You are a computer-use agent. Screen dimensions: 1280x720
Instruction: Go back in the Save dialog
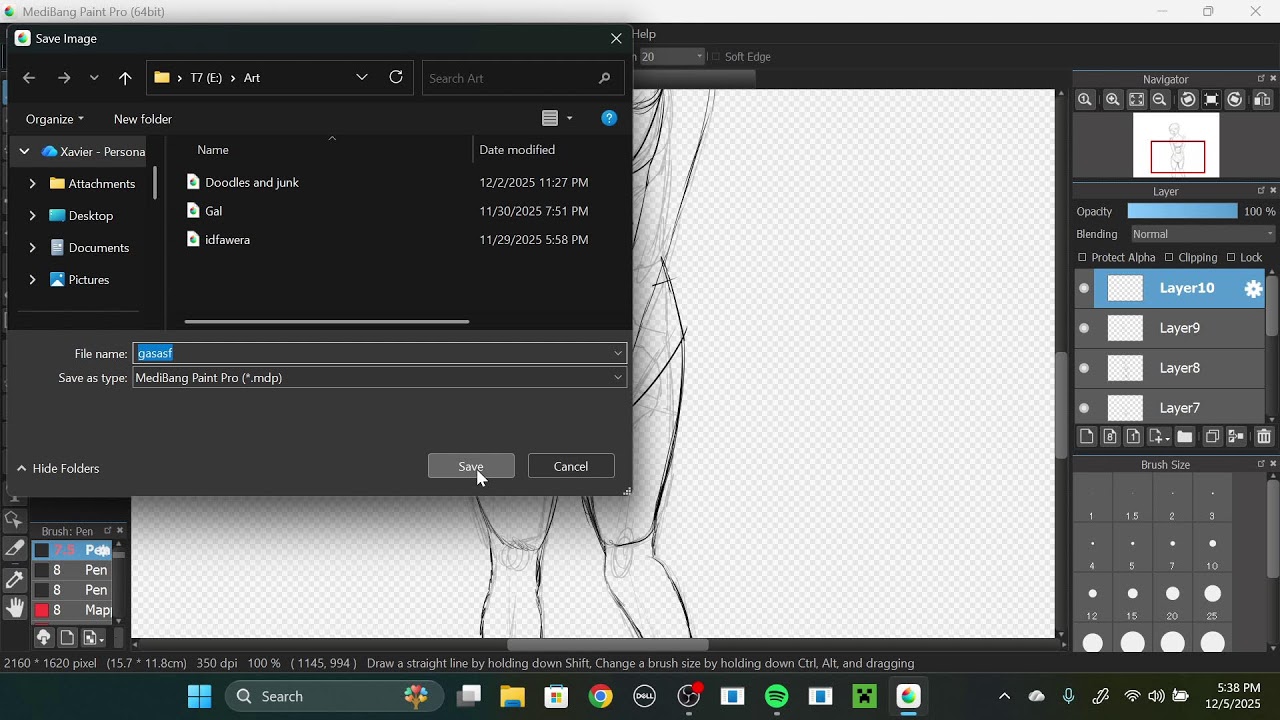click(29, 78)
